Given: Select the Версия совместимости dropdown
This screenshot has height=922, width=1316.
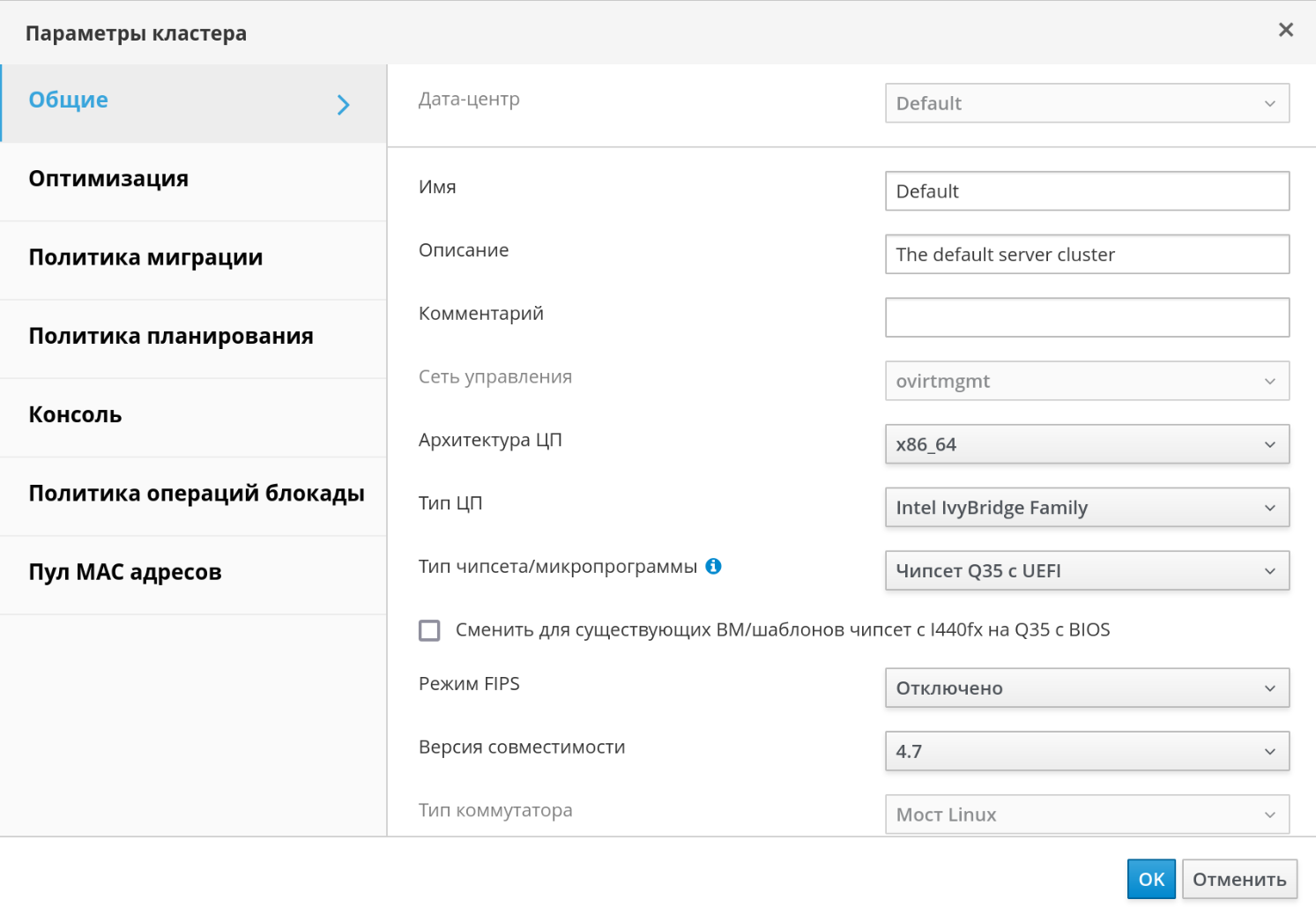Looking at the screenshot, I should pyautogui.click(x=1086, y=752).
